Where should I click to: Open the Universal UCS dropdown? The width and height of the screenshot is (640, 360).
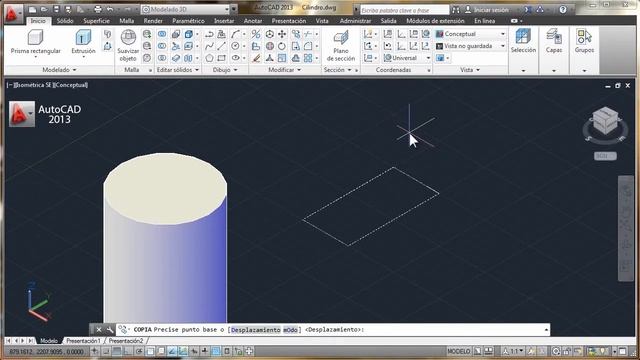(x=407, y=58)
